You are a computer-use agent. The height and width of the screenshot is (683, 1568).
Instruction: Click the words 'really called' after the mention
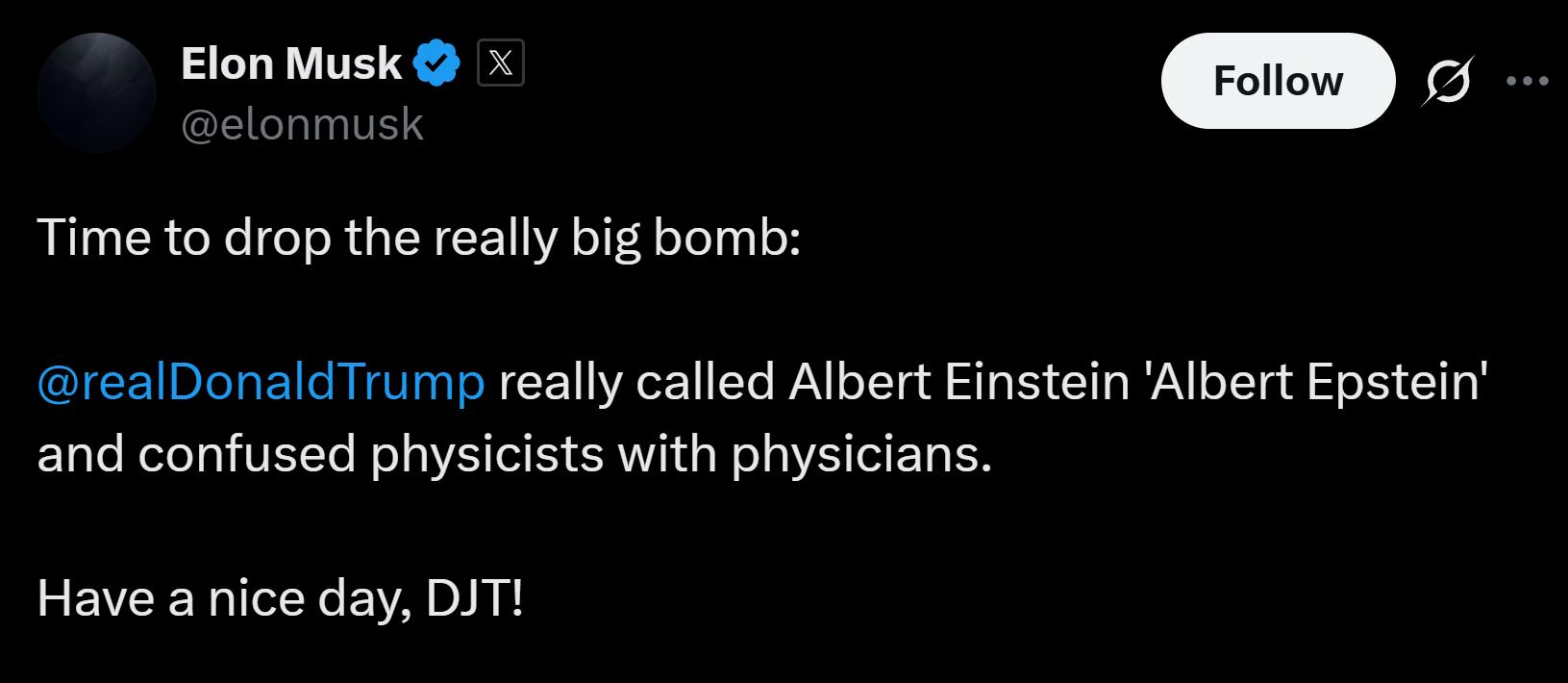637,383
